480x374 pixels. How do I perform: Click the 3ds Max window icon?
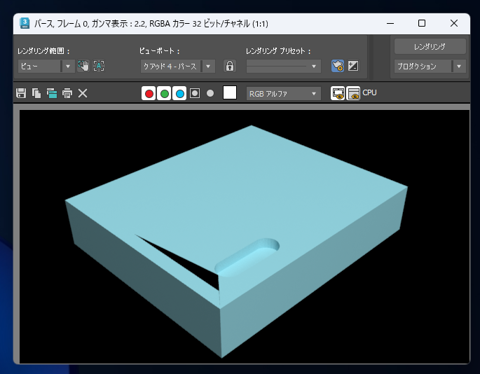25,23
